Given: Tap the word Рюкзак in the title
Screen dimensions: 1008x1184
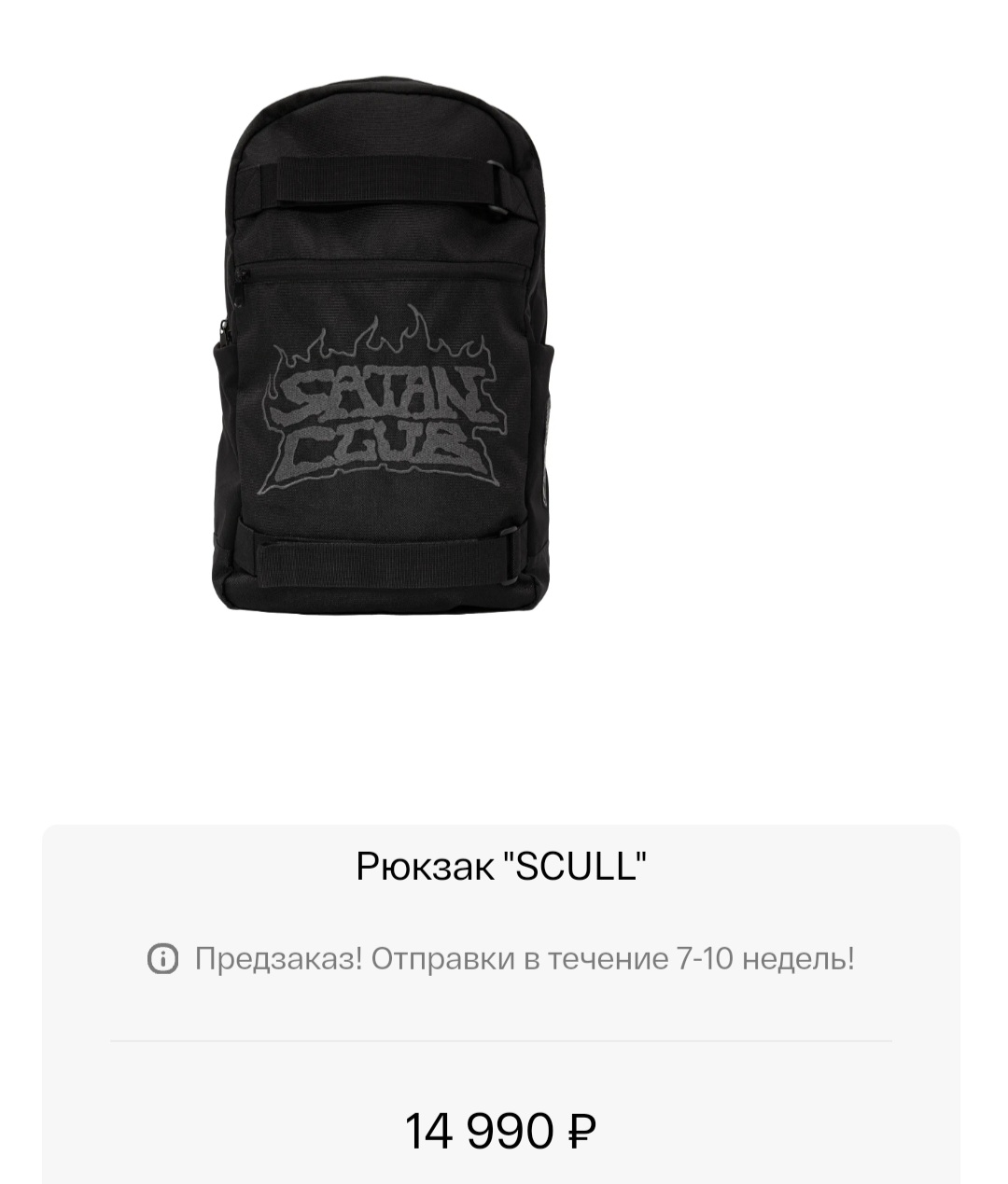Looking at the screenshot, I should 425,867.
